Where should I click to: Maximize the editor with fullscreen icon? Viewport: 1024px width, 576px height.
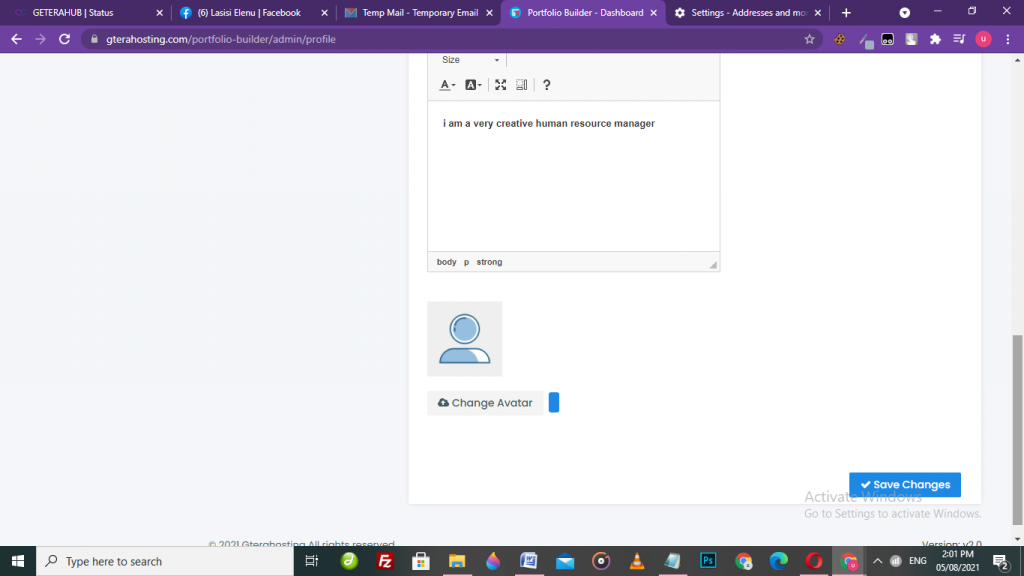coord(500,85)
